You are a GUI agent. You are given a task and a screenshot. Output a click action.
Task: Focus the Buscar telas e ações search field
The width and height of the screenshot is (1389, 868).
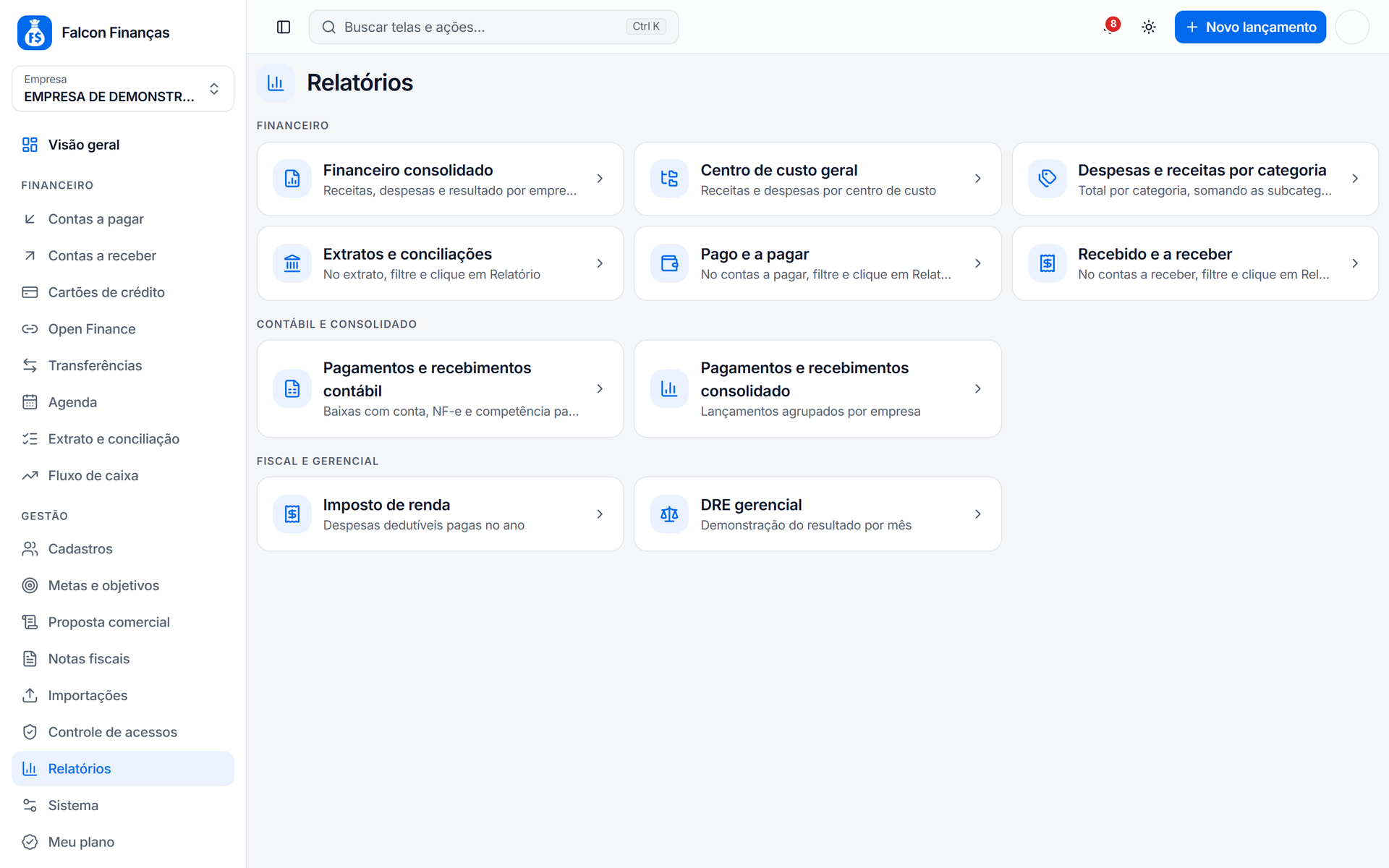pyautogui.click(x=493, y=27)
